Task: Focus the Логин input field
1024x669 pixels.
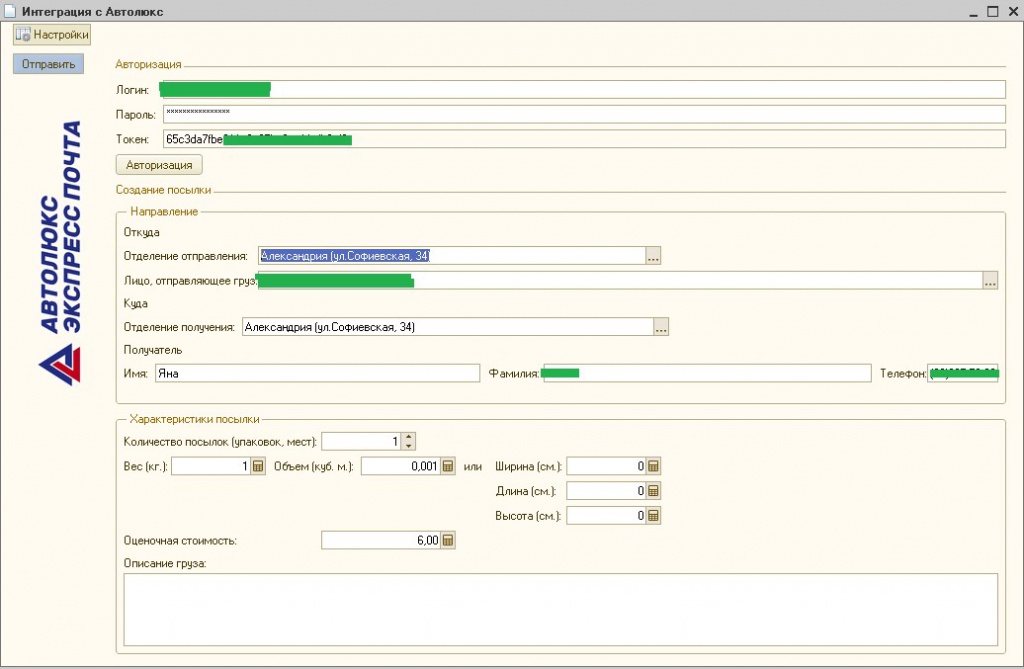Action: 584,90
